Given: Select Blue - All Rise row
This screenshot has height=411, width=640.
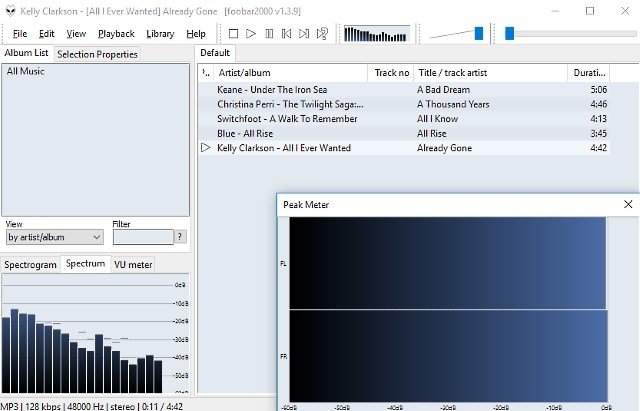Looking at the screenshot, I should 404,134.
